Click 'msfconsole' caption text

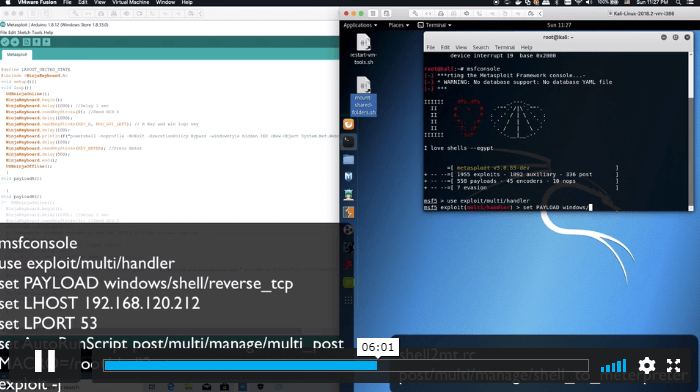(39, 243)
